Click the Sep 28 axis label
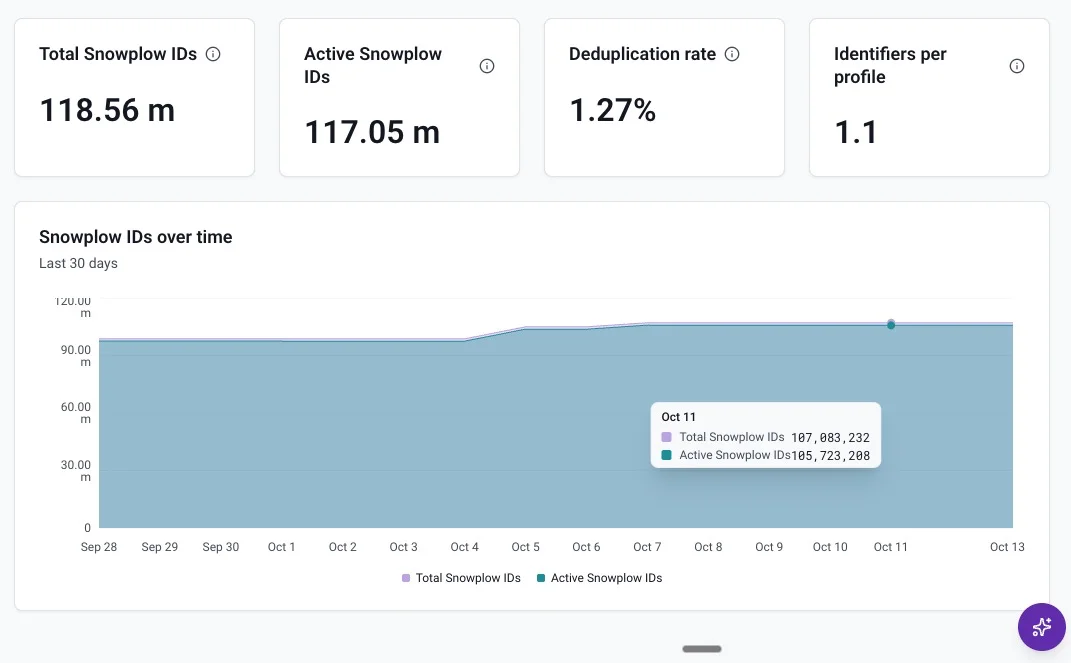Image resolution: width=1071 pixels, height=663 pixels. [x=99, y=547]
